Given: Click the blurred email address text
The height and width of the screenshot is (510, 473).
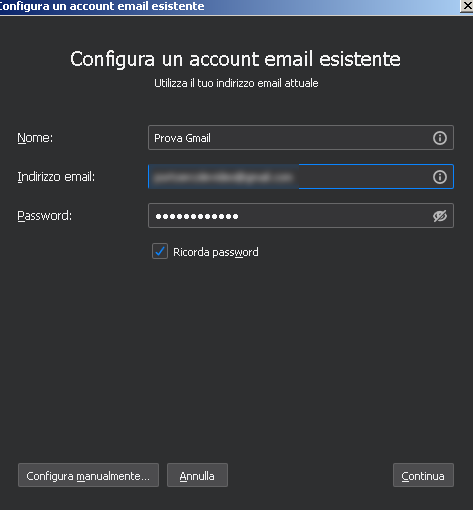Looking at the screenshot, I should point(223,177).
